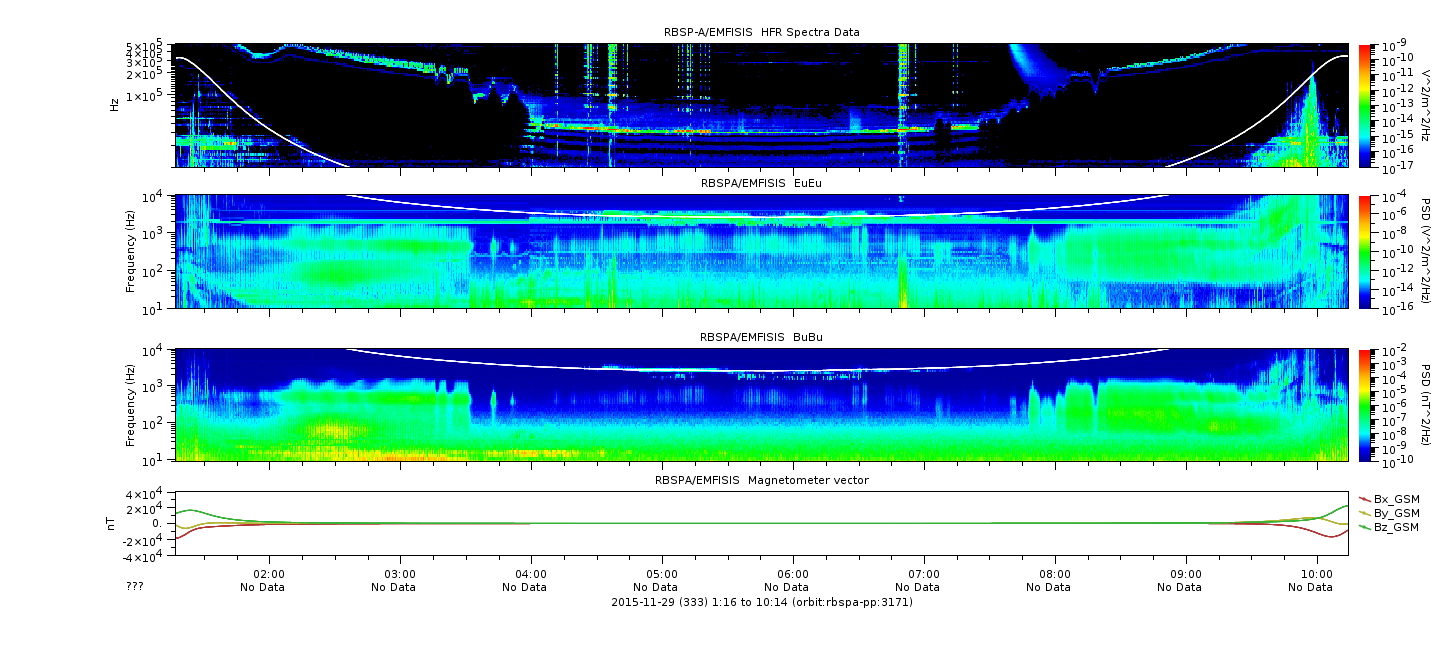This screenshot has width=1447, height=658.
Task: Click the 08:00 time axis label
Action: tap(1055, 575)
